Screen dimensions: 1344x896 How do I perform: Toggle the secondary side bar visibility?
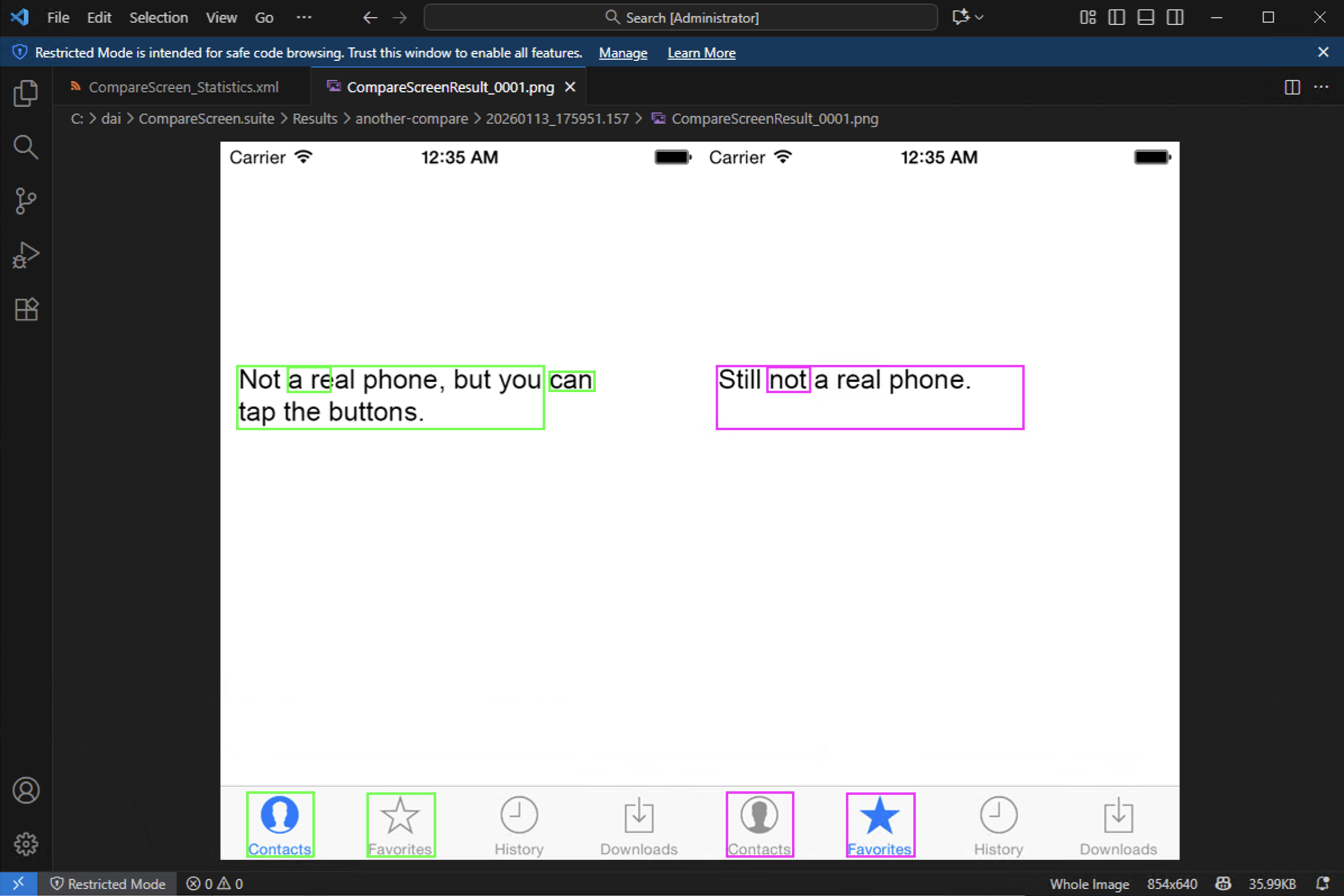click(x=1176, y=17)
